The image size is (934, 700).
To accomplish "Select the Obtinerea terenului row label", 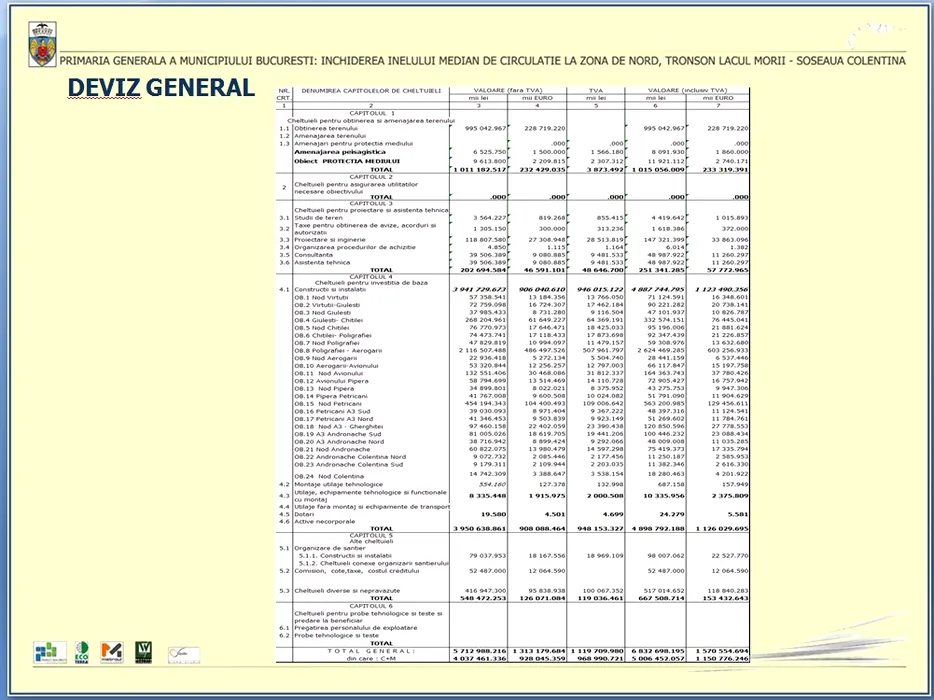I will click(x=324, y=128).
